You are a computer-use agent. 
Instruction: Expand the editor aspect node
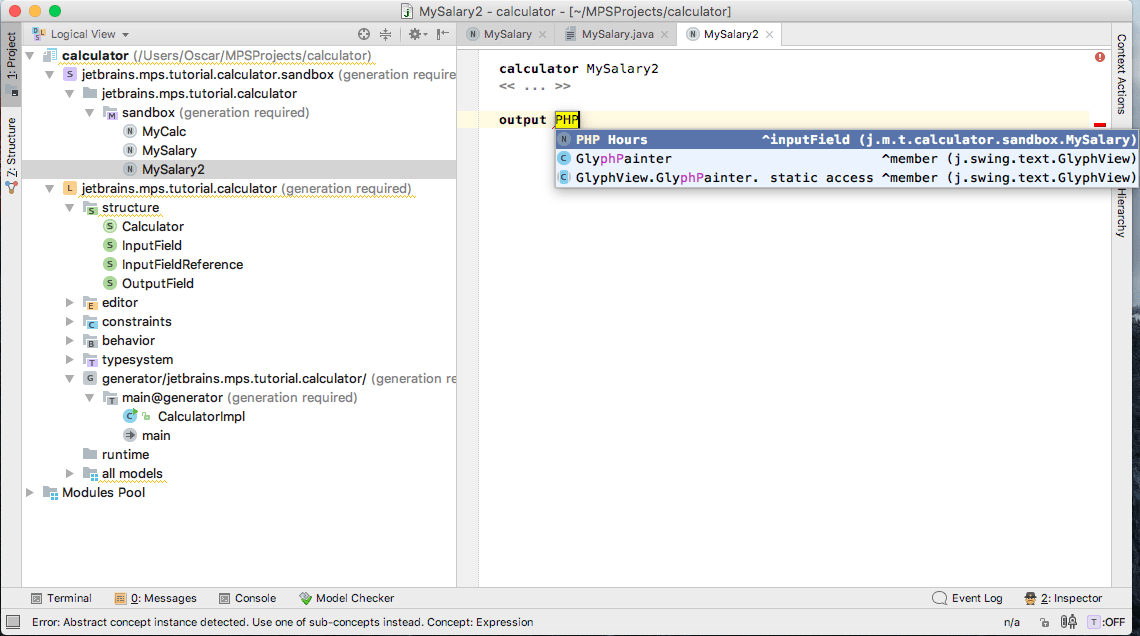point(70,302)
